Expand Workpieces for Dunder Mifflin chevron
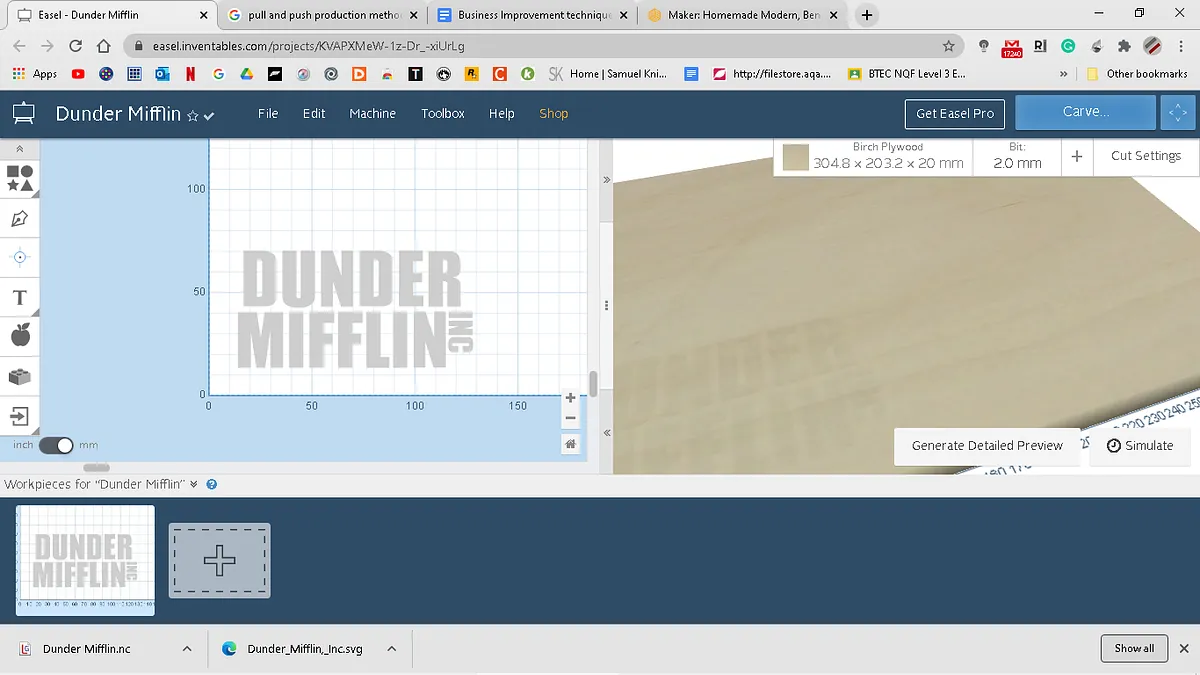This screenshot has height=675, width=1200. [x=194, y=484]
